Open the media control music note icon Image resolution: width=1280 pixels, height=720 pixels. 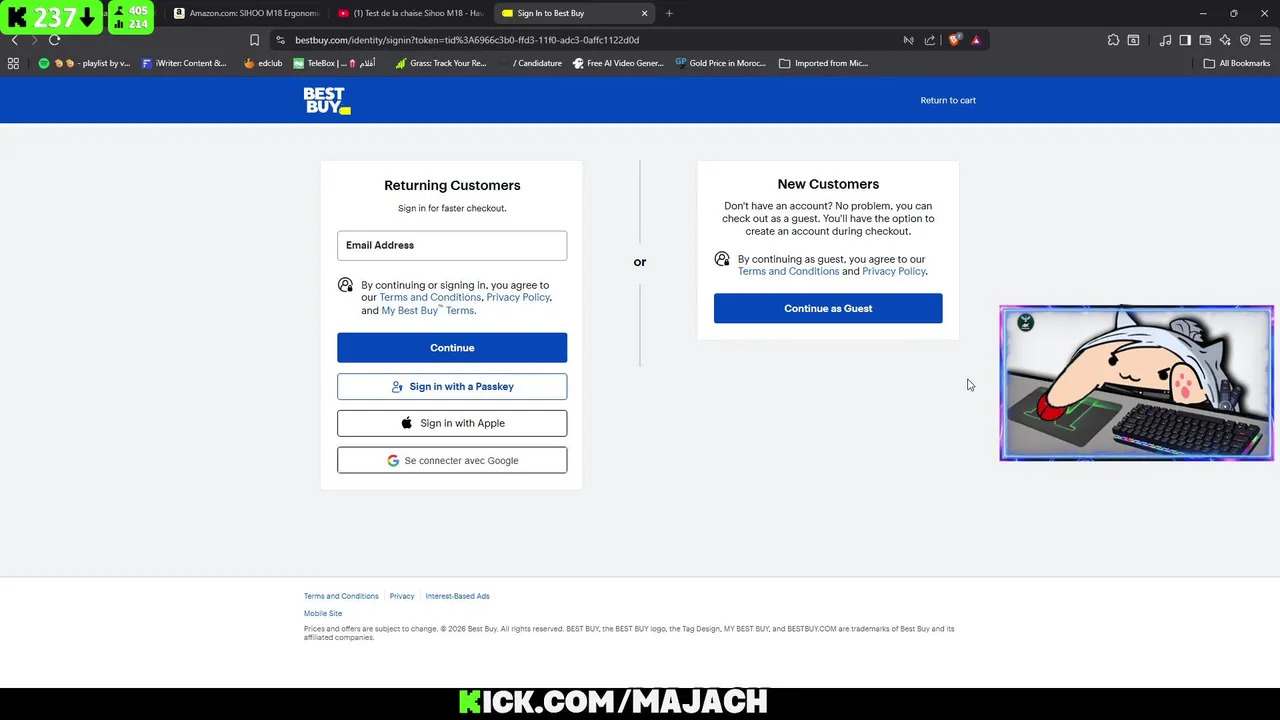click(1165, 40)
